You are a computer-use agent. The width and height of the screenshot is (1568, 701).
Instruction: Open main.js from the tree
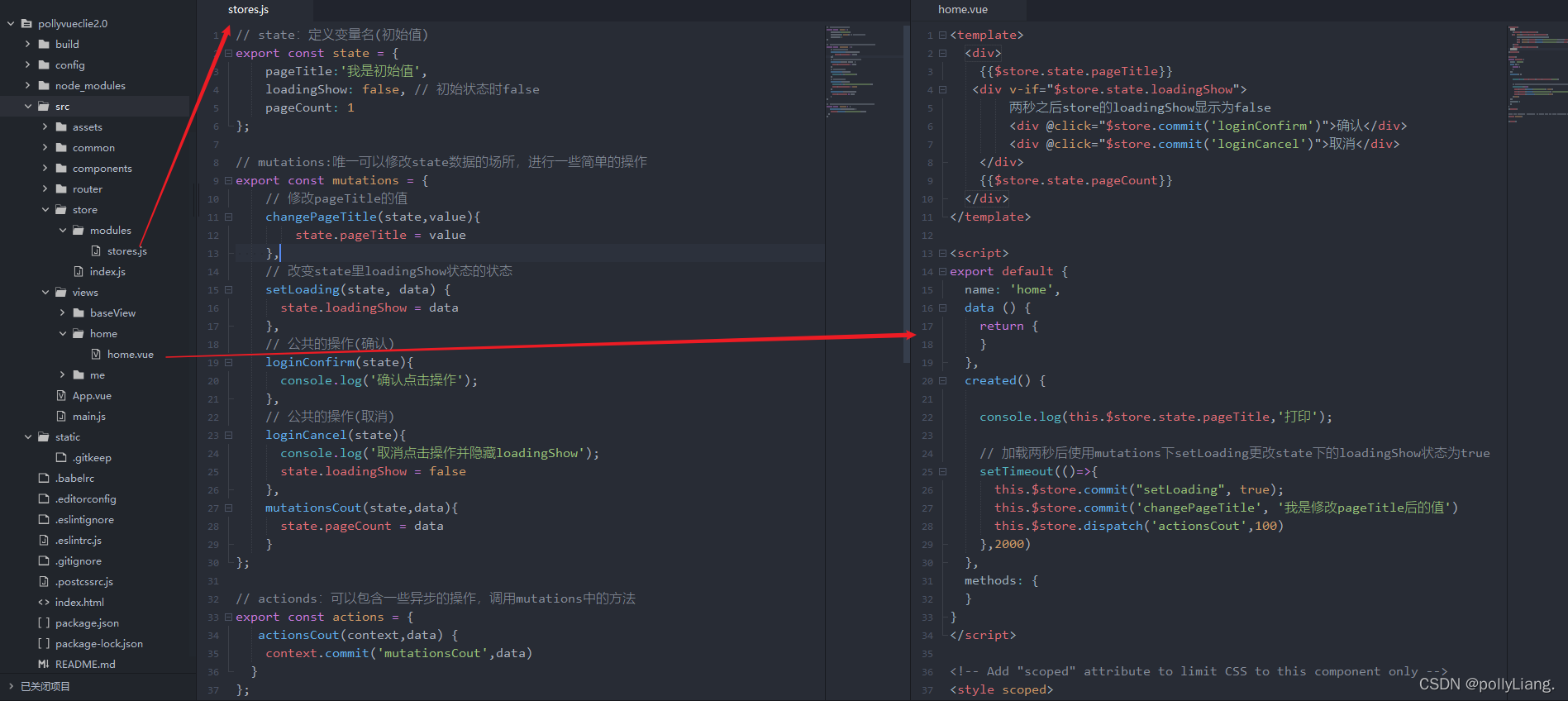(89, 417)
